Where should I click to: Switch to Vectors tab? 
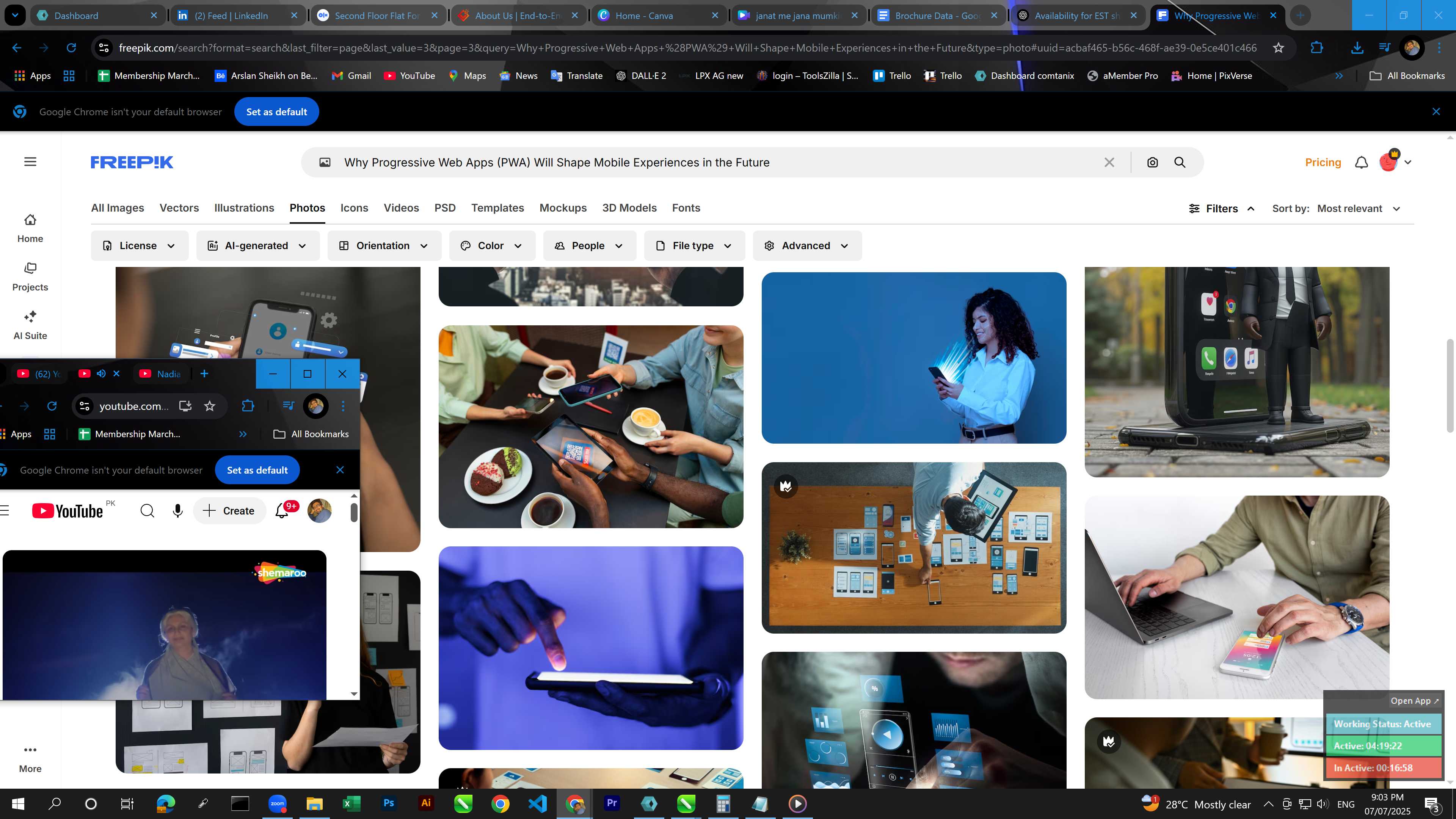(179, 208)
